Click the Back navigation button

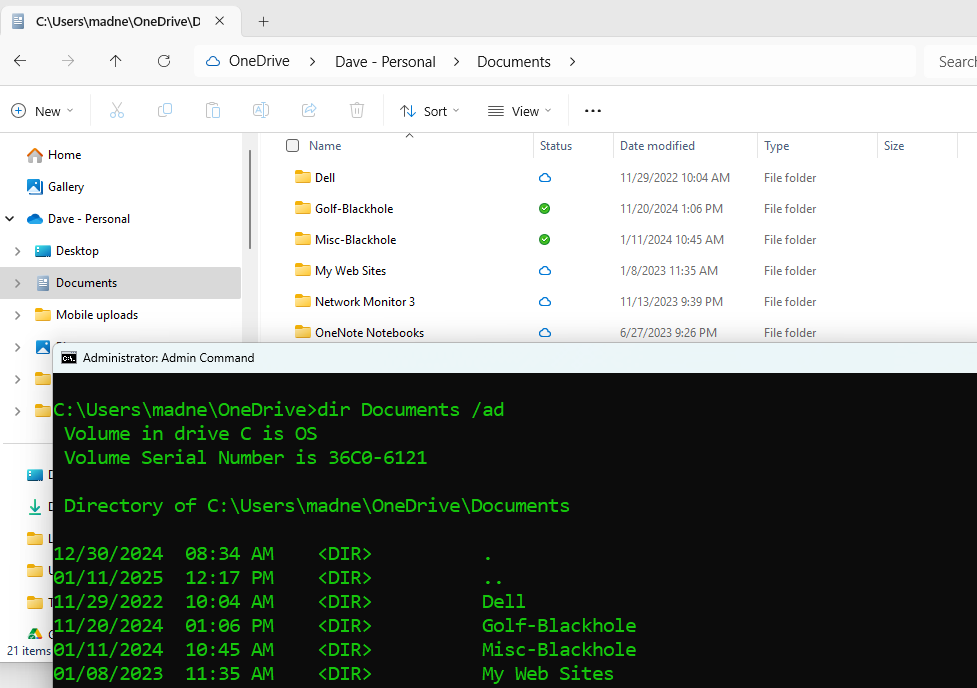point(19,61)
